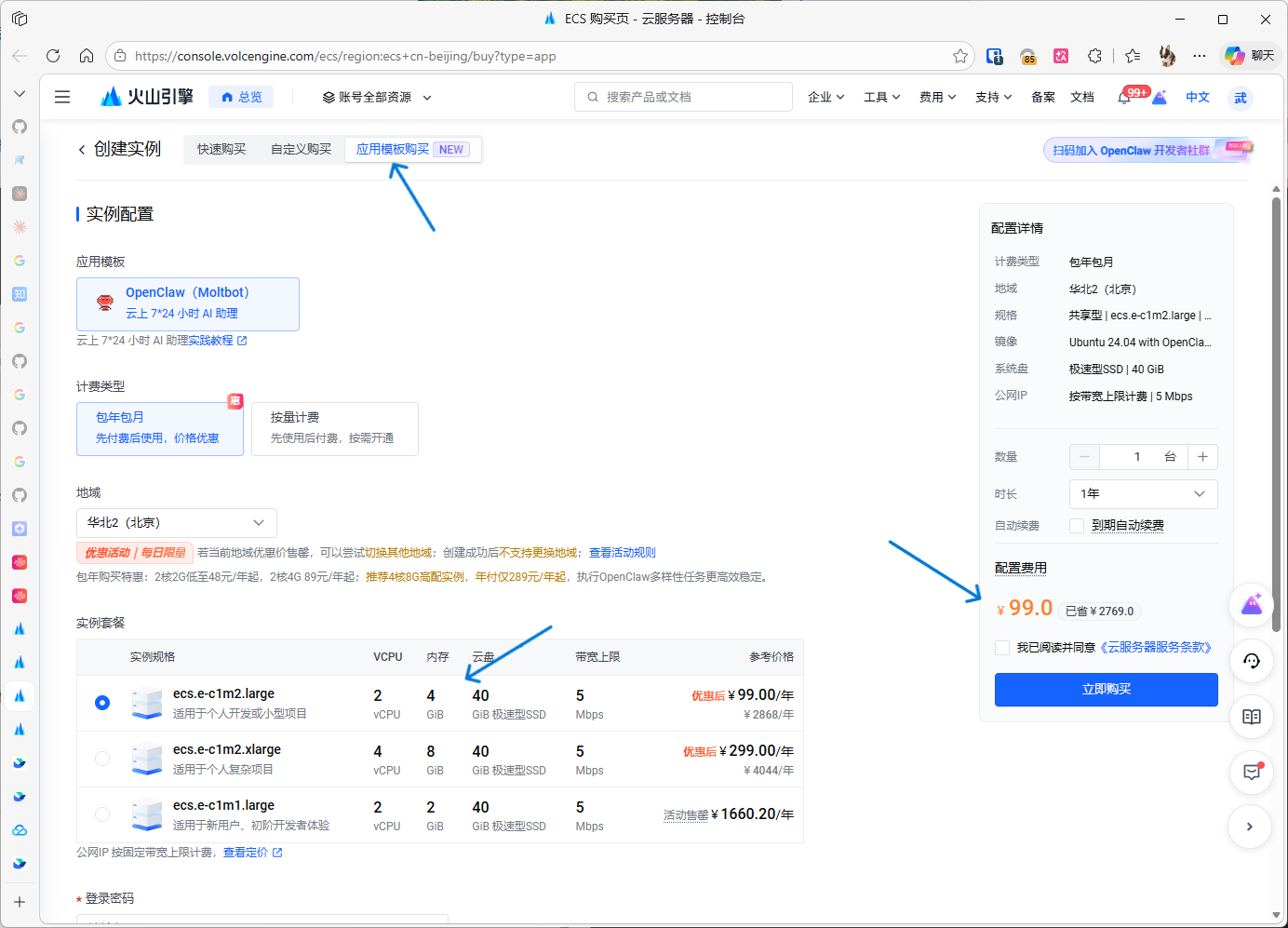This screenshot has height=928, width=1288.
Task: Select the ecs.e-c1m2.xlarge instance radio button
Action: pos(101,759)
